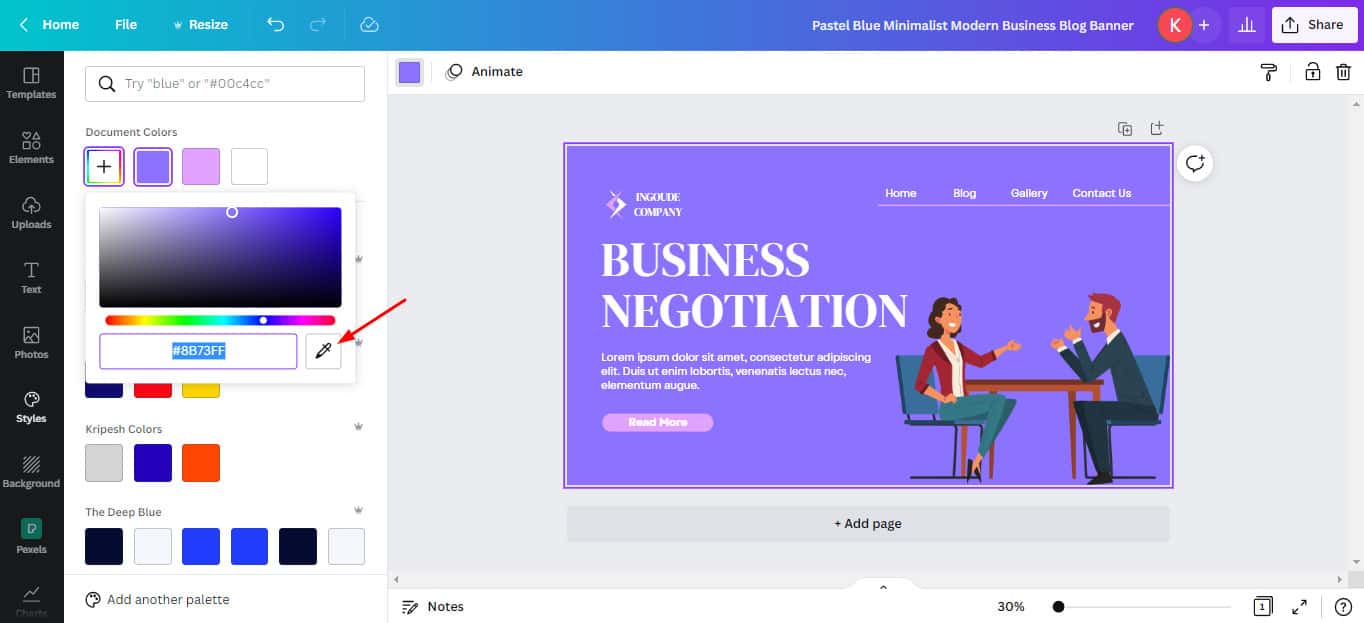Open the Notes panel

click(x=433, y=607)
